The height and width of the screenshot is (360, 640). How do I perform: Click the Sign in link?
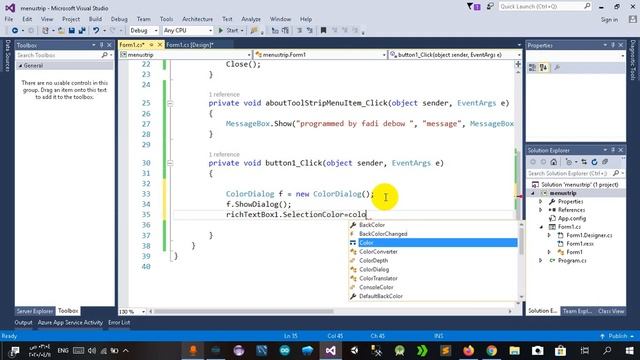coord(609,20)
